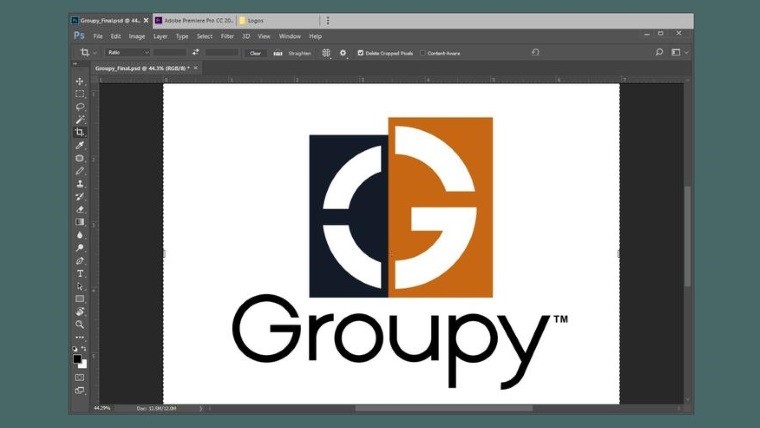This screenshot has height=428, width=760.
Task: Select the Crop tool in the toolbox
Action: (x=80, y=132)
